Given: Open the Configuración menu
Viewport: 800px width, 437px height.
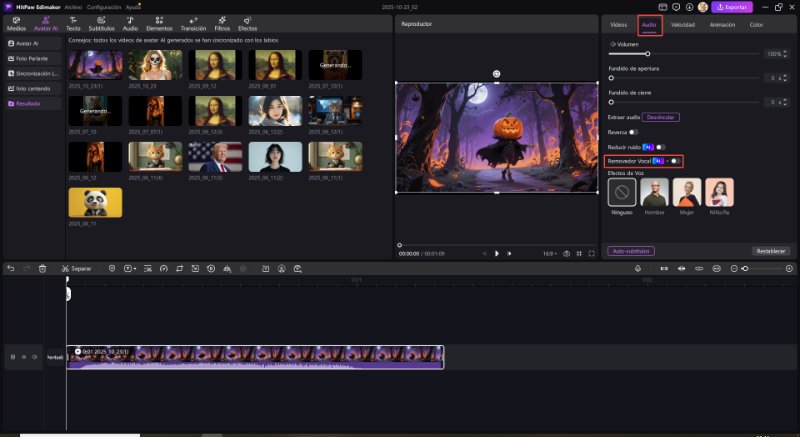Looking at the screenshot, I should (104, 6).
